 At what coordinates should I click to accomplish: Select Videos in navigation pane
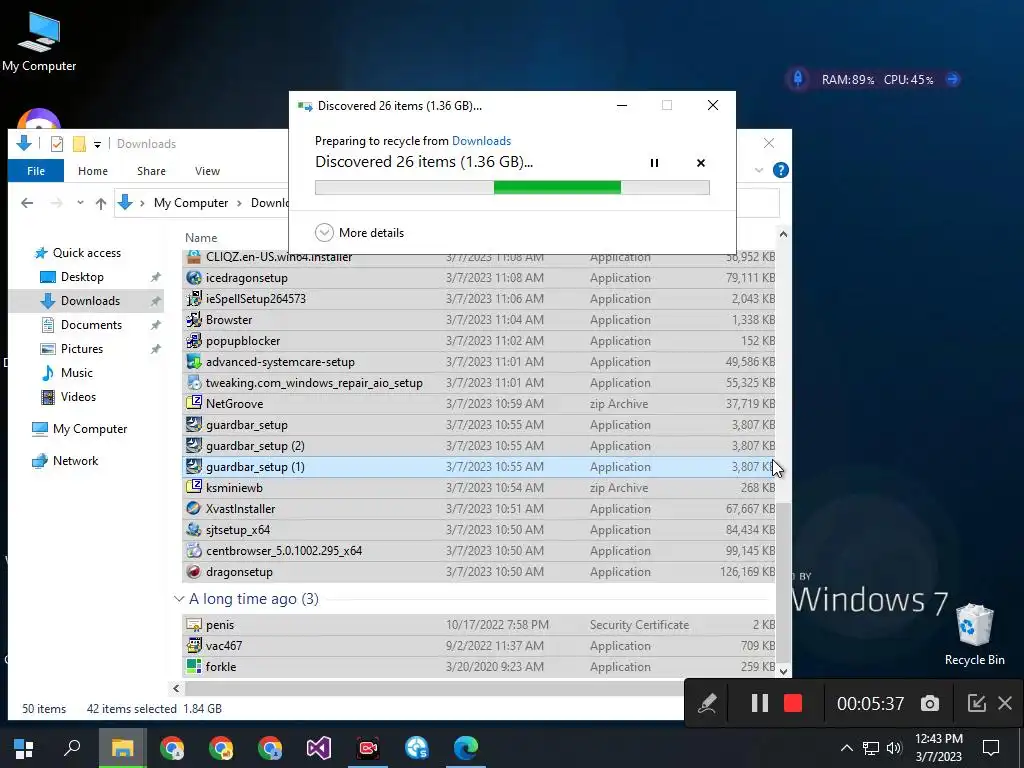click(x=69, y=397)
